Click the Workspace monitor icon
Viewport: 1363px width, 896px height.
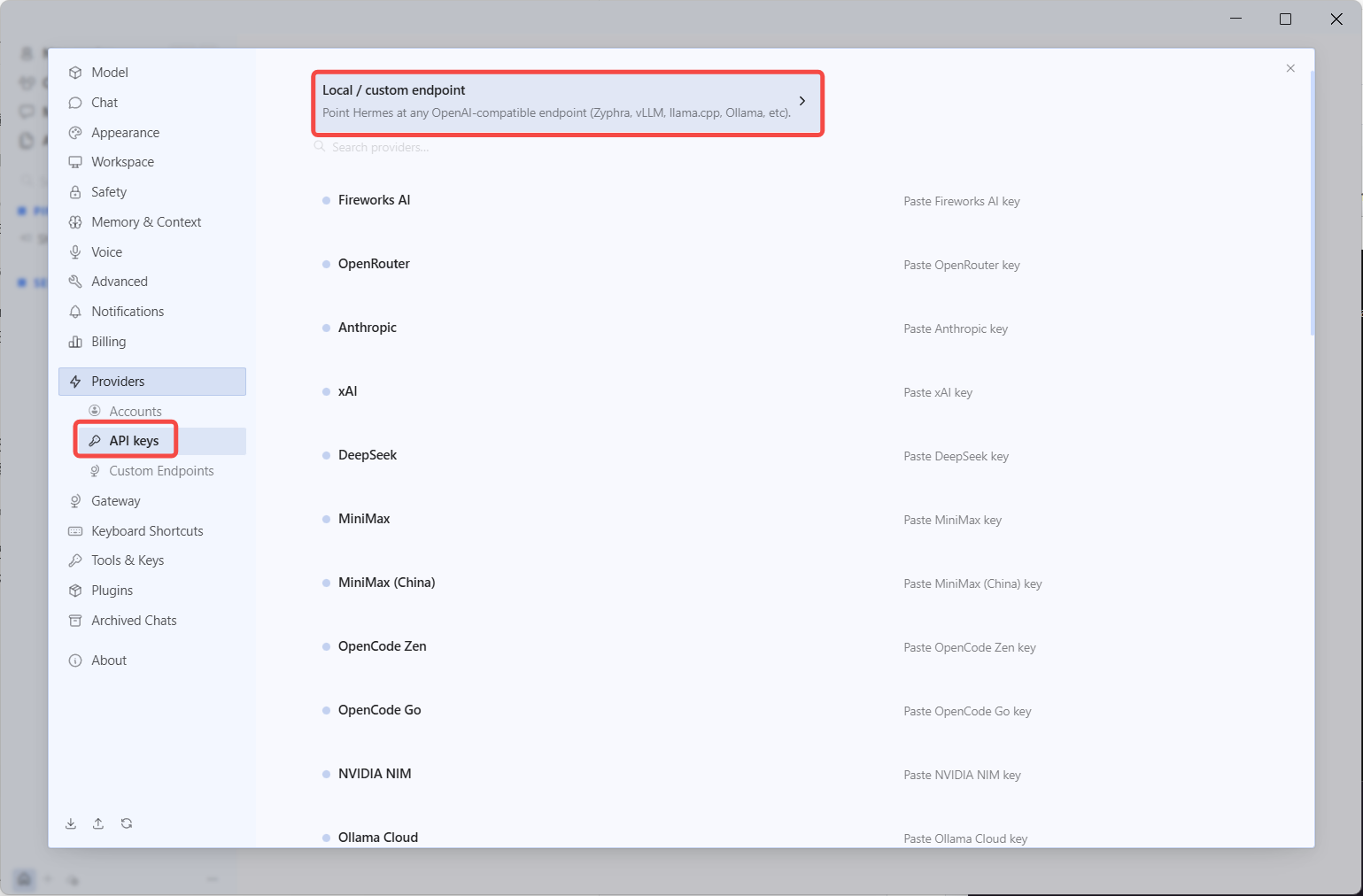(75, 162)
